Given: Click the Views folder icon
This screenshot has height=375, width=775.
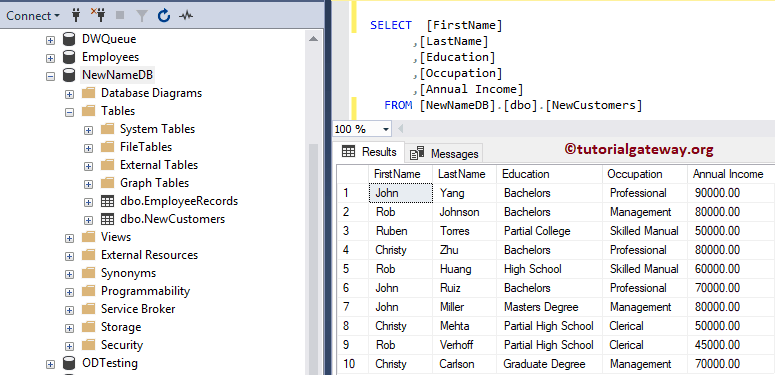Looking at the screenshot, I should (88, 237).
